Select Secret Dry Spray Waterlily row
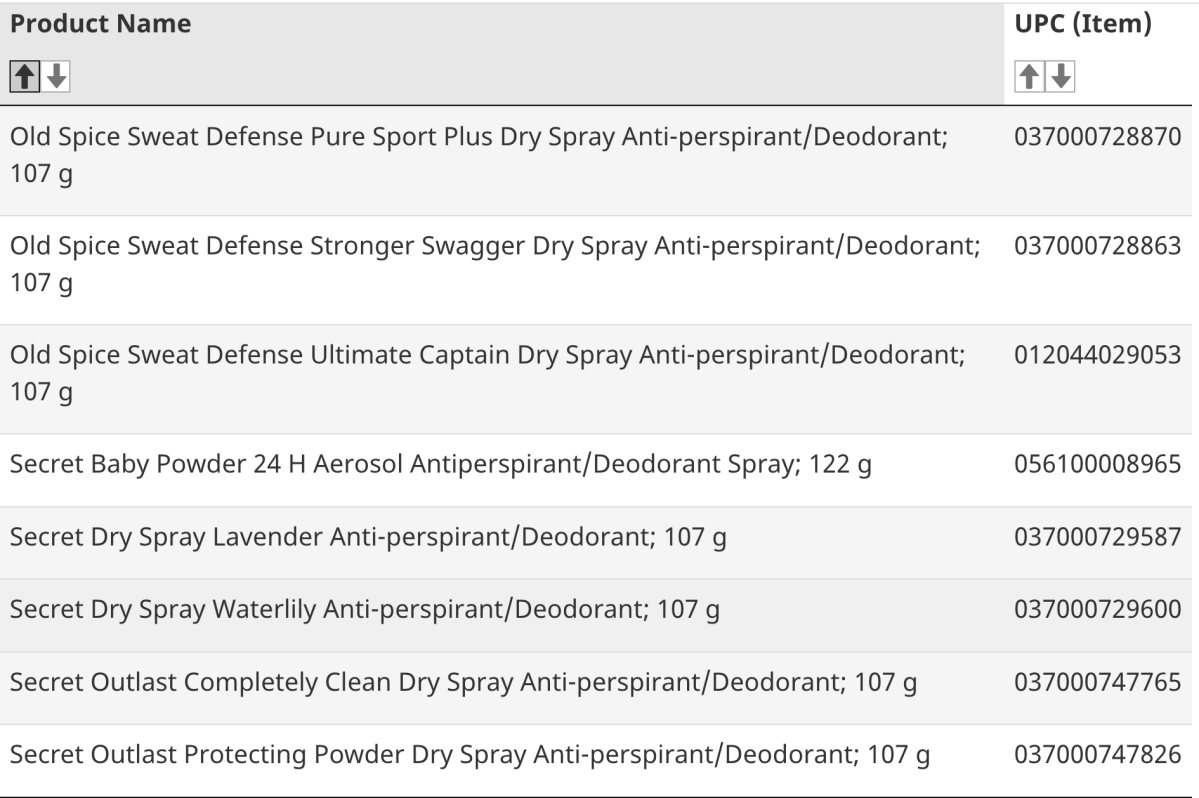The width and height of the screenshot is (1199, 798). [364, 610]
